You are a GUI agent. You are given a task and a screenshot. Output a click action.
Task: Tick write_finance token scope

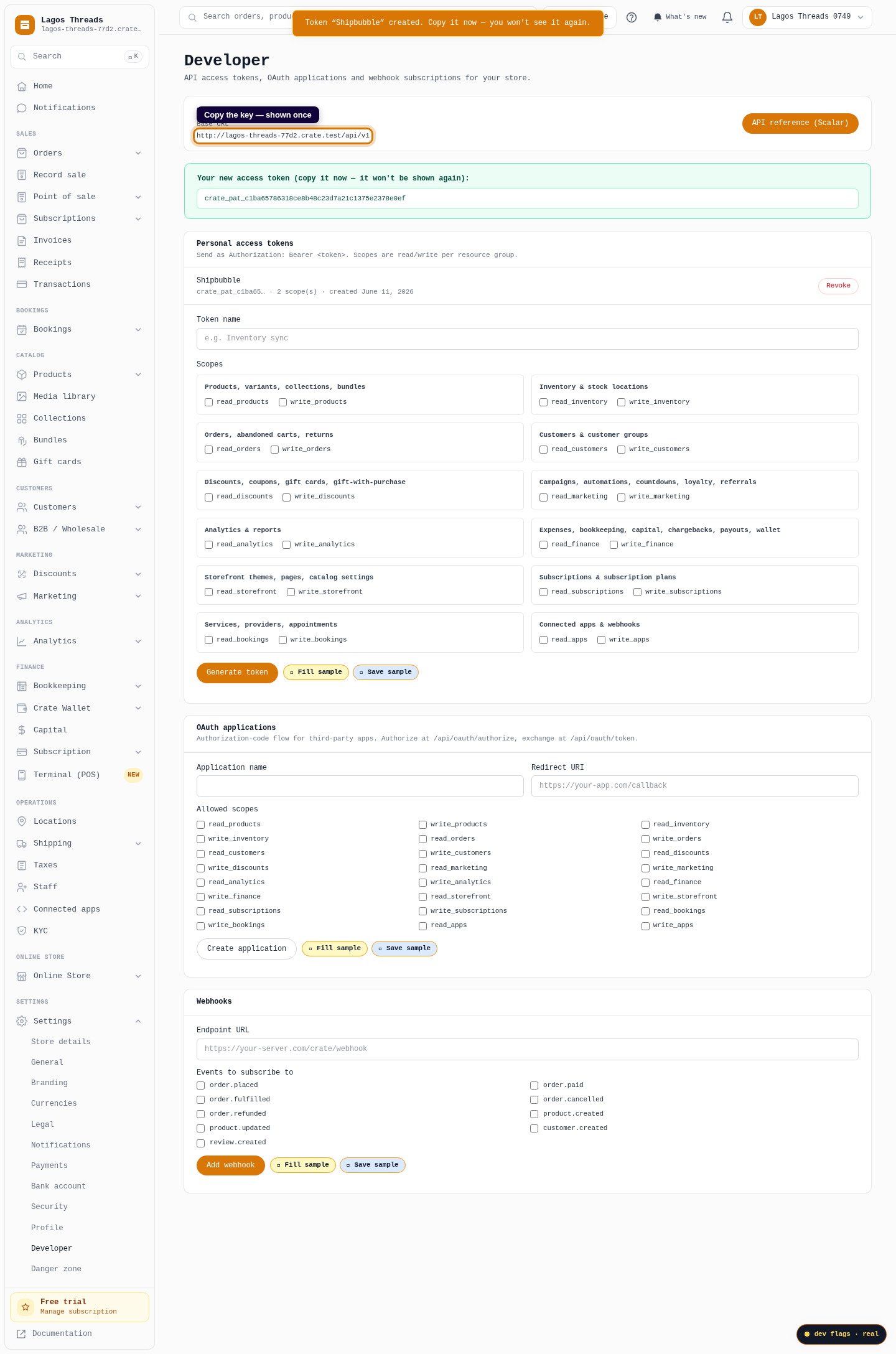pos(614,545)
